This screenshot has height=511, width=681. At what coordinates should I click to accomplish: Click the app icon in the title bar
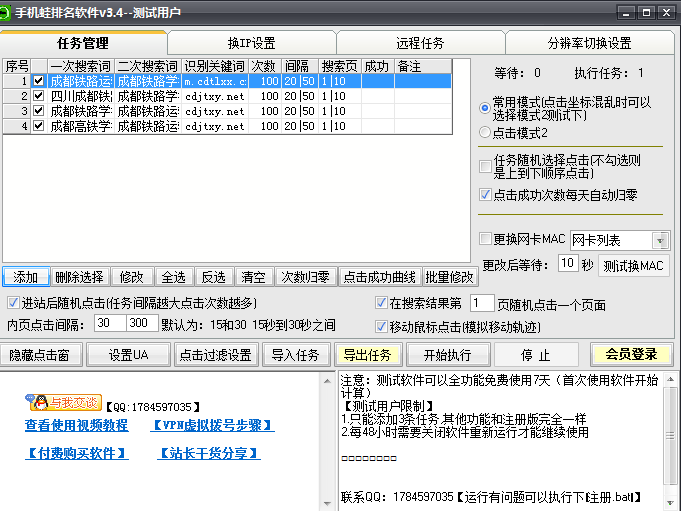pyautogui.click(x=9, y=11)
